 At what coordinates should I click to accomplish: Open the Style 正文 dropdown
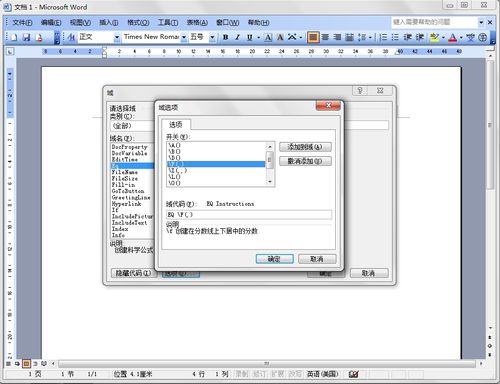pyautogui.click(x=117, y=37)
